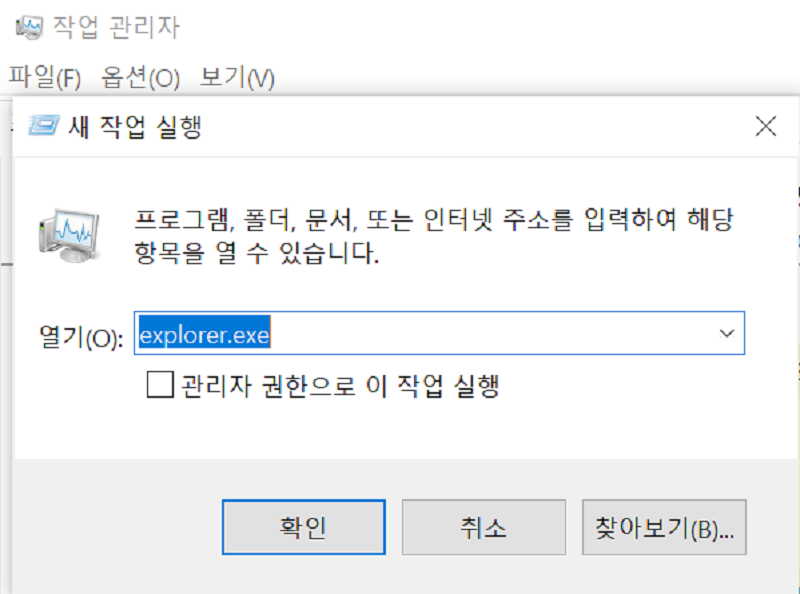Expand the 열기 combo box dropdown arrow
Image resolution: width=800 pixels, height=594 pixels.
(727, 333)
